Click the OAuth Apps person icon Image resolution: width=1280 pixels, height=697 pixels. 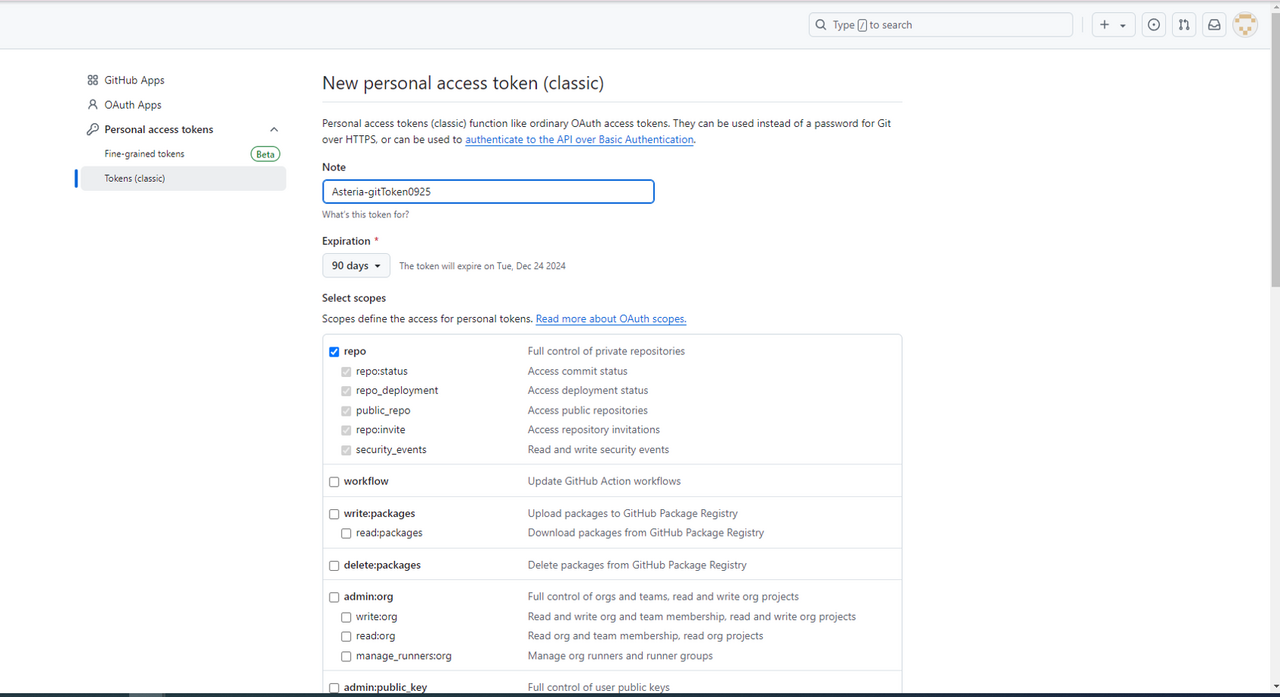tap(93, 105)
